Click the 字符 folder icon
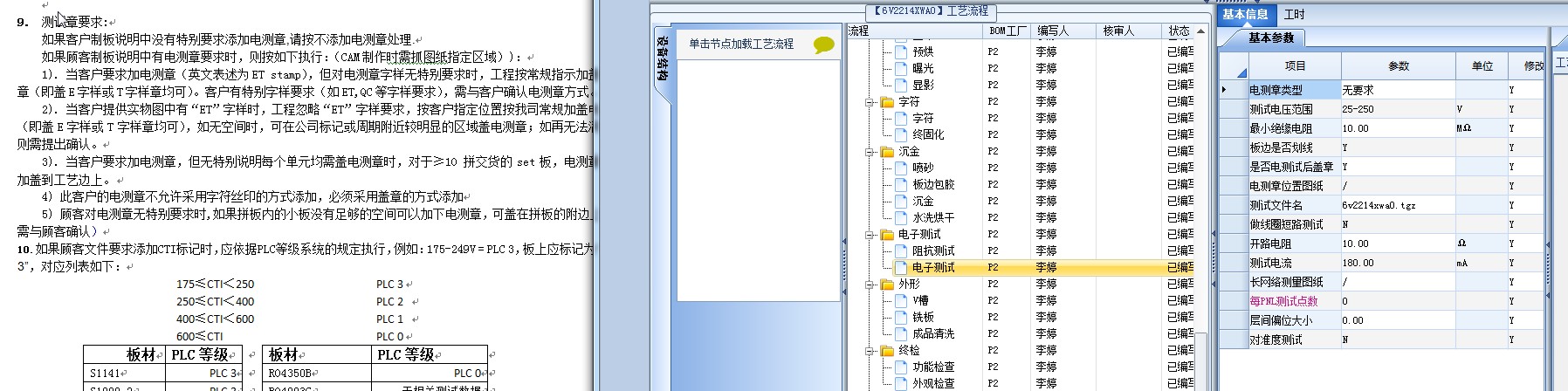Image resolution: width=1568 pixels, height=391 pixels. click(x=887, y=101)
